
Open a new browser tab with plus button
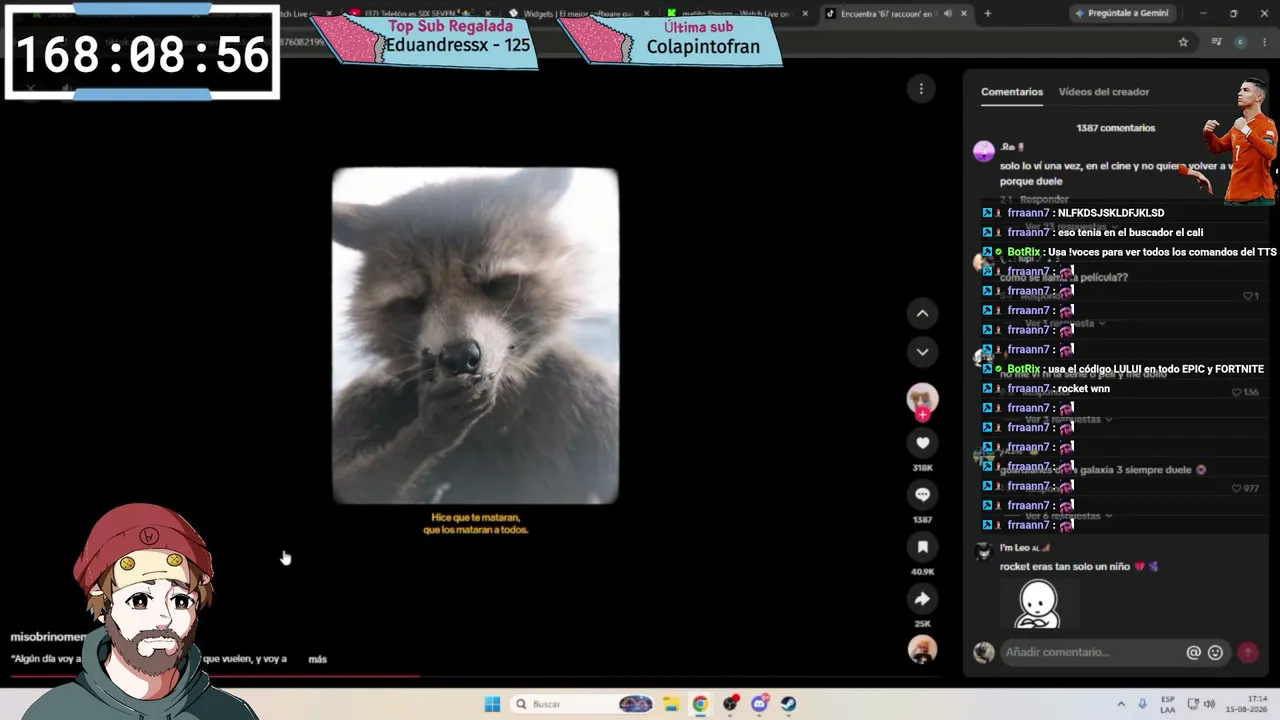click(988, 14)
